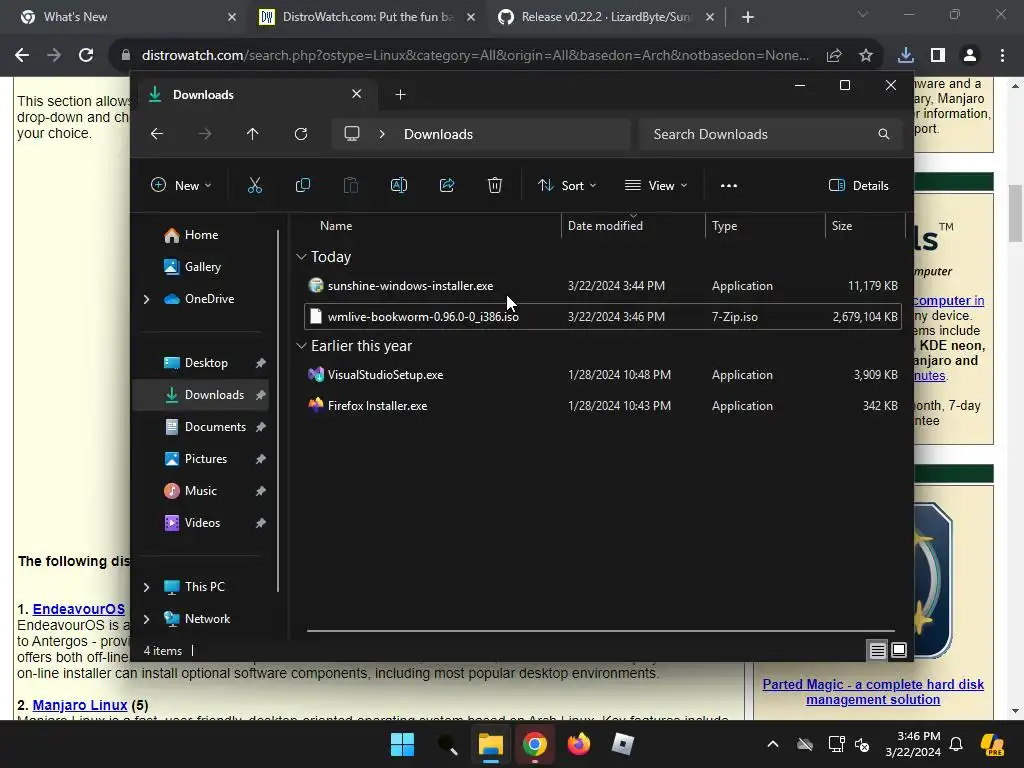
Task: Open Desktop in Quick access
Action: point(206,362)
